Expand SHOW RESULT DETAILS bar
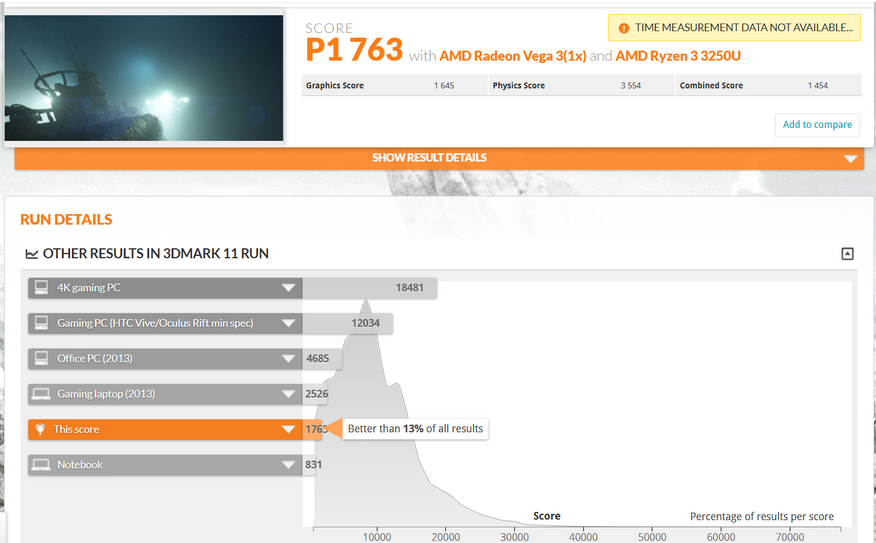Viewport: 876px width, 543px height. [439, 158]
